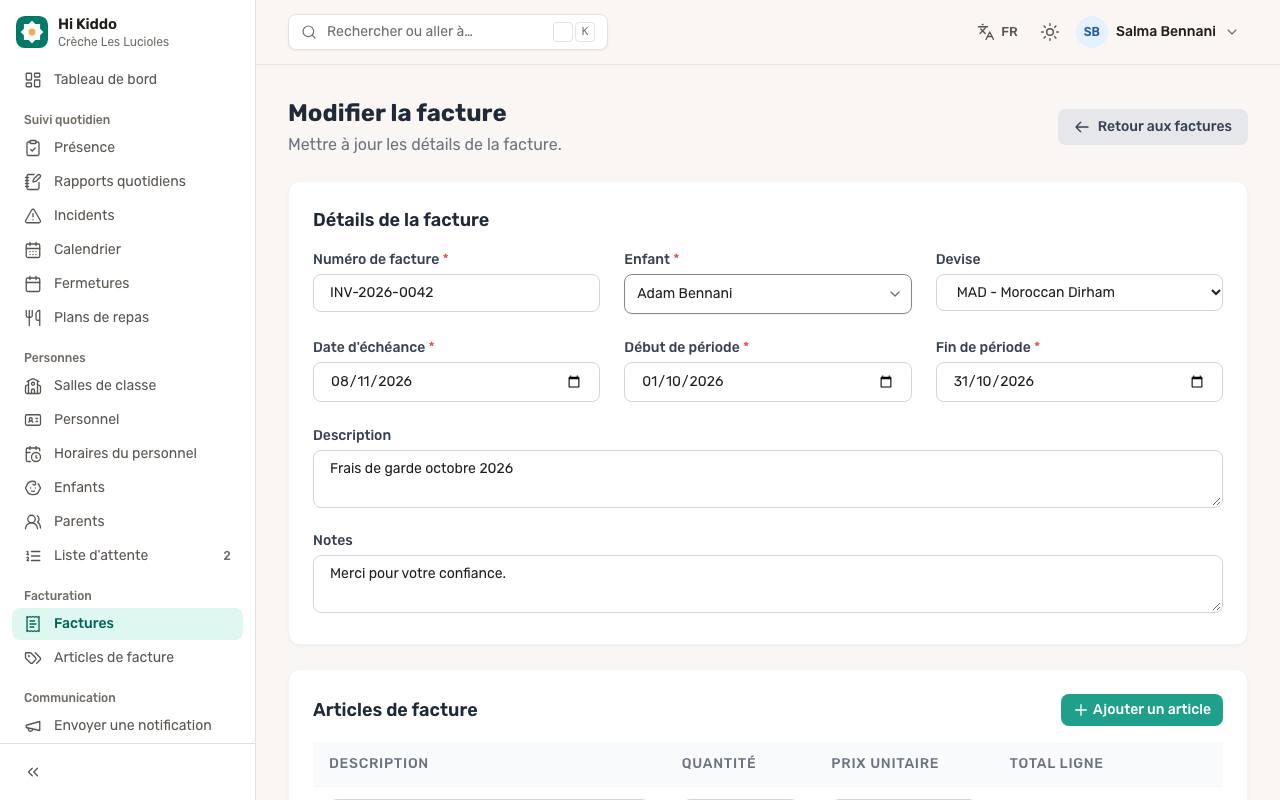This screenshot has height=800, width=1280.
Task: Click the Calendrier calendar icon
Action: tap(33, 250)
